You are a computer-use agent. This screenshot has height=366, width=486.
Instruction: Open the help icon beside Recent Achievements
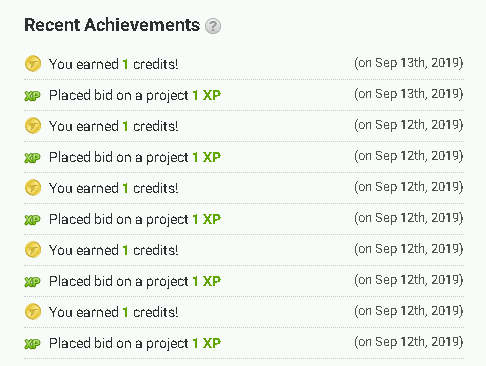213,26
